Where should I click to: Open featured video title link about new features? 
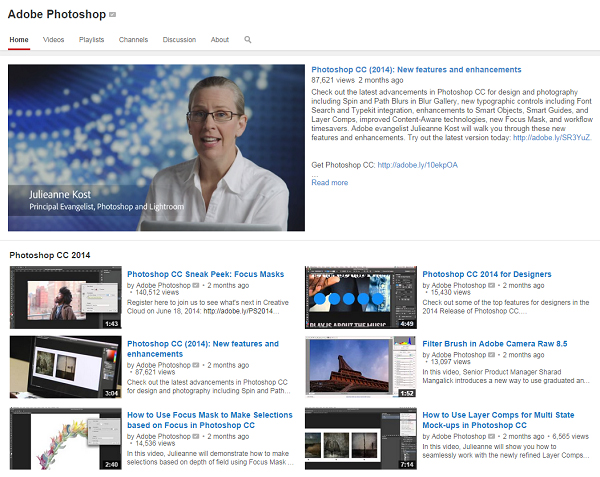coord(416,70)
